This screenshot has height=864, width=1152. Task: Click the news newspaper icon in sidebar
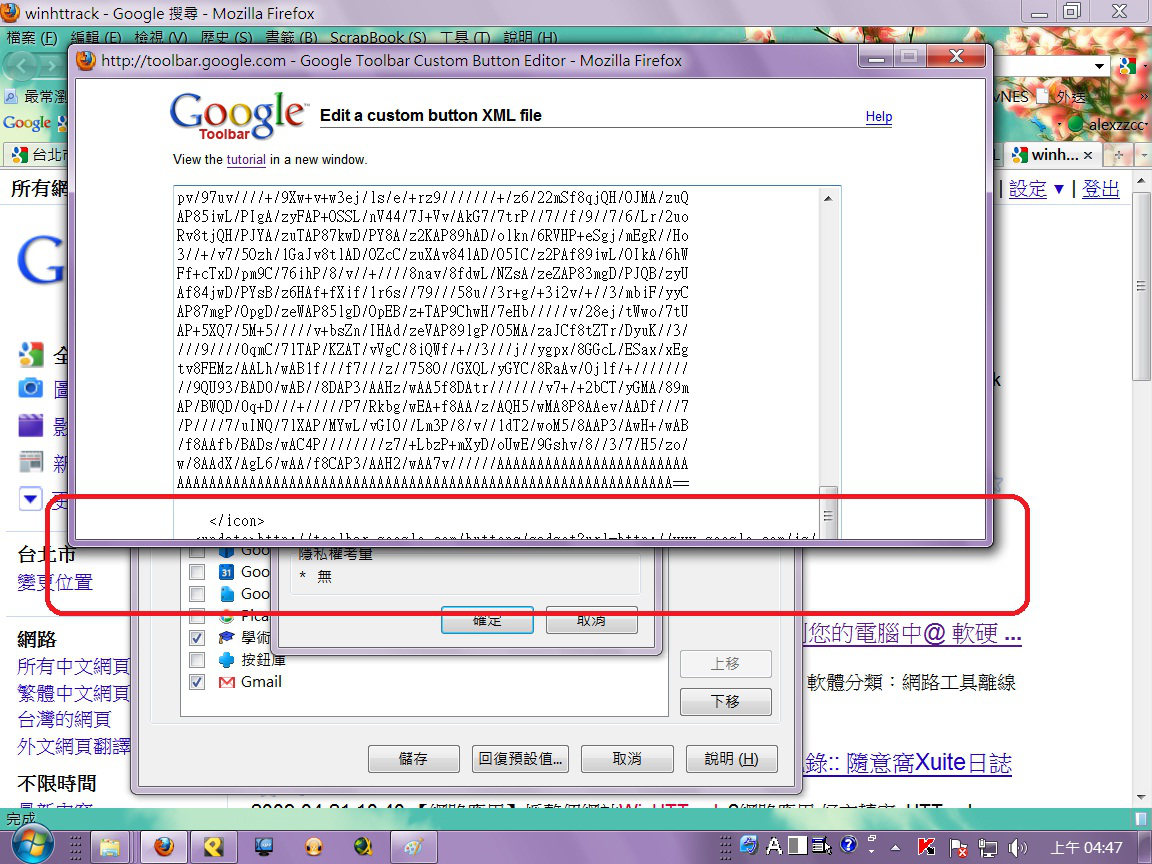tap(30, 462)
